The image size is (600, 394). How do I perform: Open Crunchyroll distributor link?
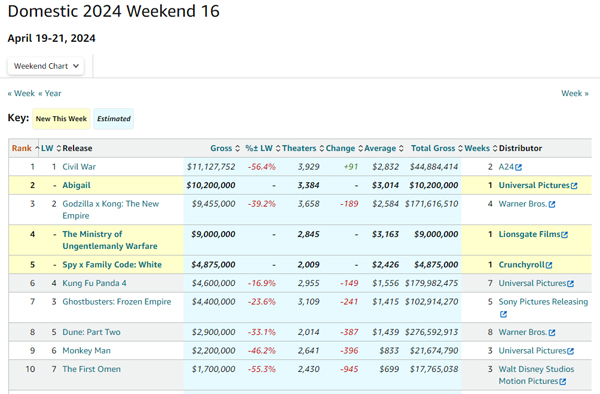(x=522, y=265)
